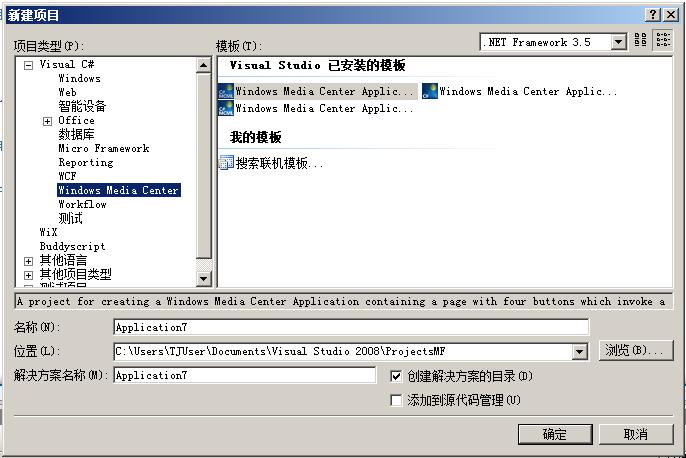Click the 确定 button

coord(555,434)
